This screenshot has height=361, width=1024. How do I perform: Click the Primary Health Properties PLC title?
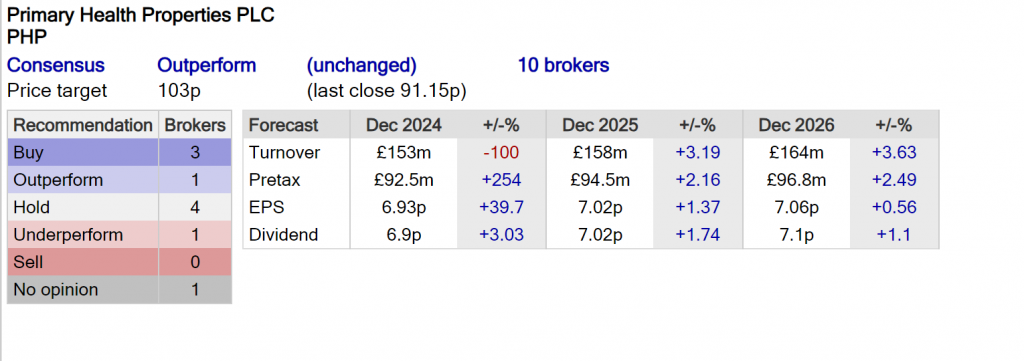140,15
